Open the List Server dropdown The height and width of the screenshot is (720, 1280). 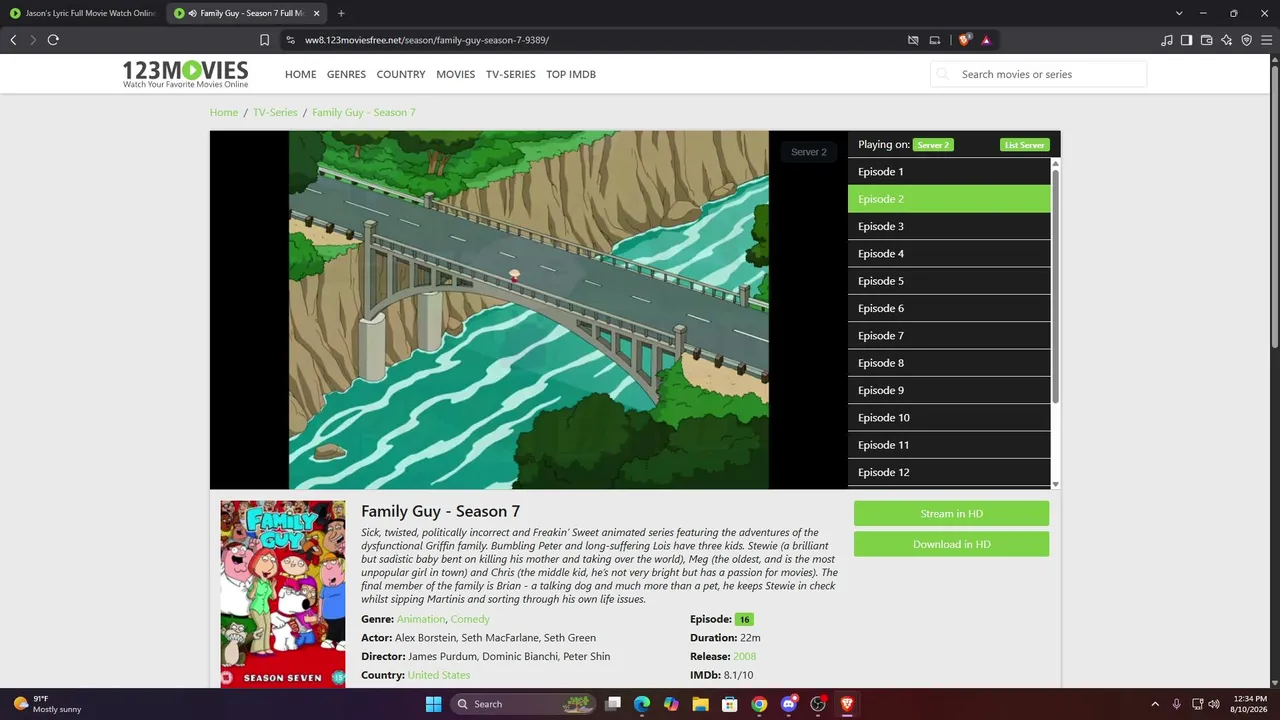[1024, 145]
